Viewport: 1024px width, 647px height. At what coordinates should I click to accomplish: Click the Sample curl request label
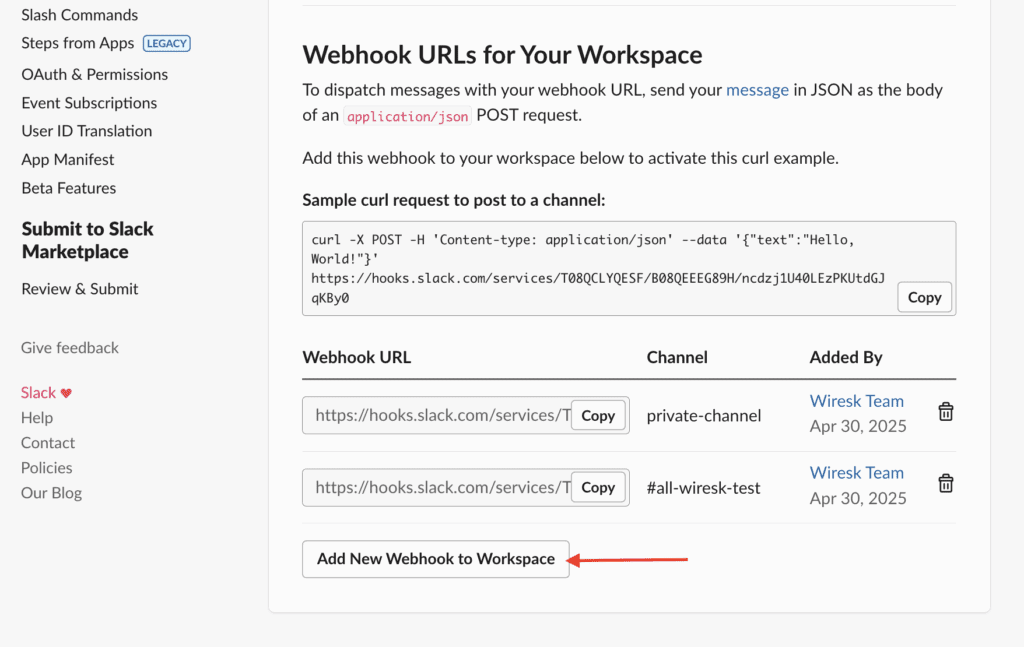454,200
